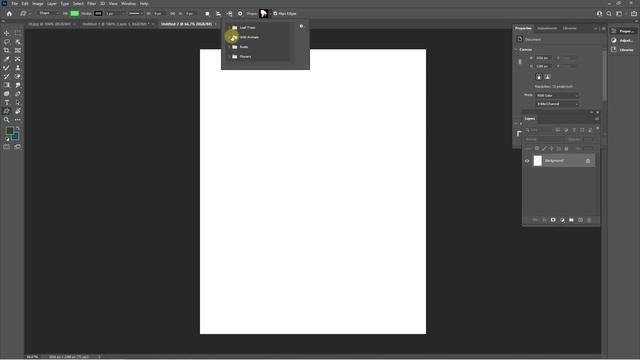Click the green Fill color swatch
The height and width of the screenshot is (360, 640).
point(75,13)
